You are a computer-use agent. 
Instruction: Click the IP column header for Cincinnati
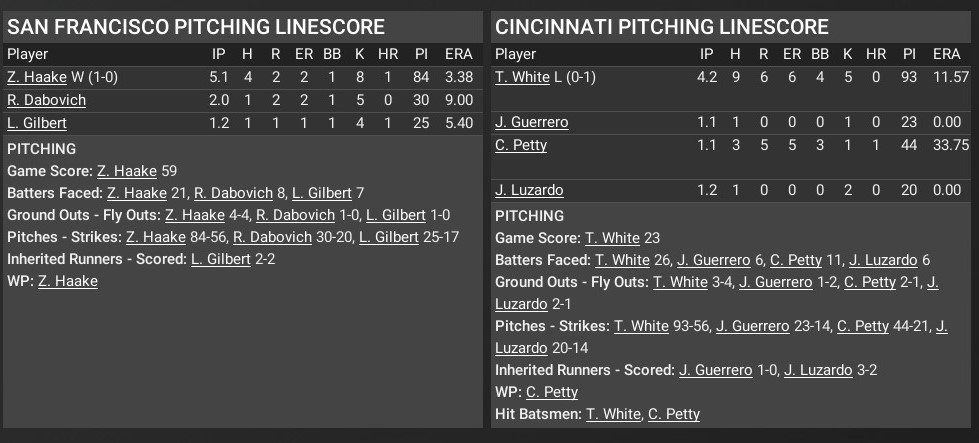(707, 54)
